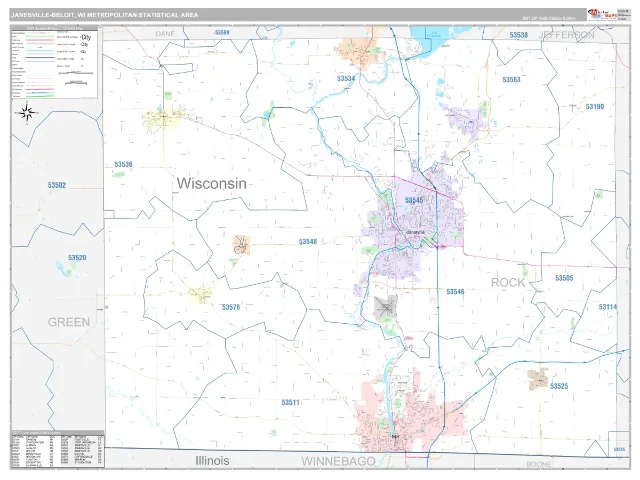Screen dimensions: 640x480
Task: Click the Janesville-Beloit map title text
Action: pos(104,15)
